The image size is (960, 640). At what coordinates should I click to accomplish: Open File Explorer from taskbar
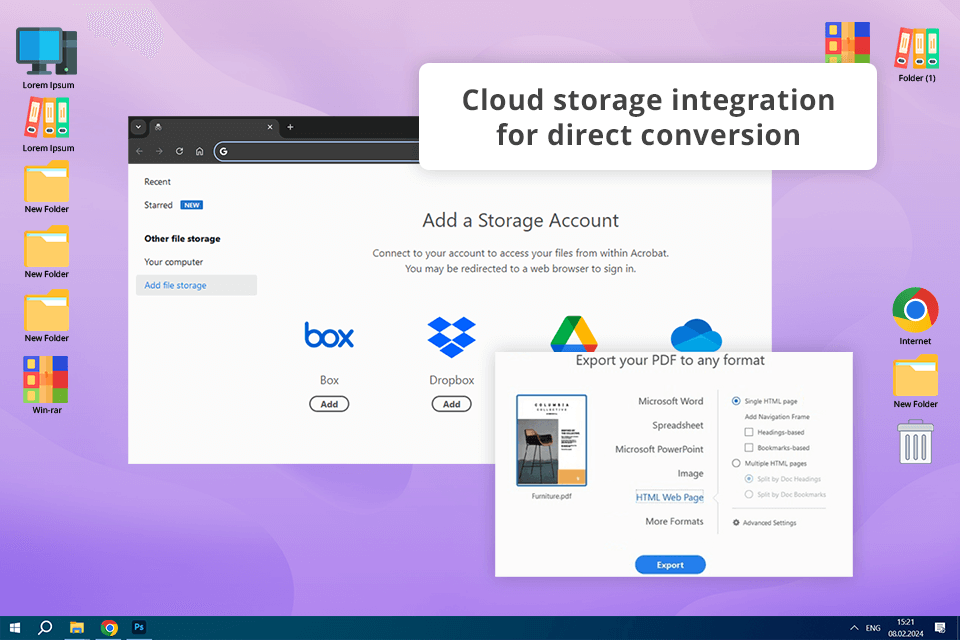click(x=77, y=628)
